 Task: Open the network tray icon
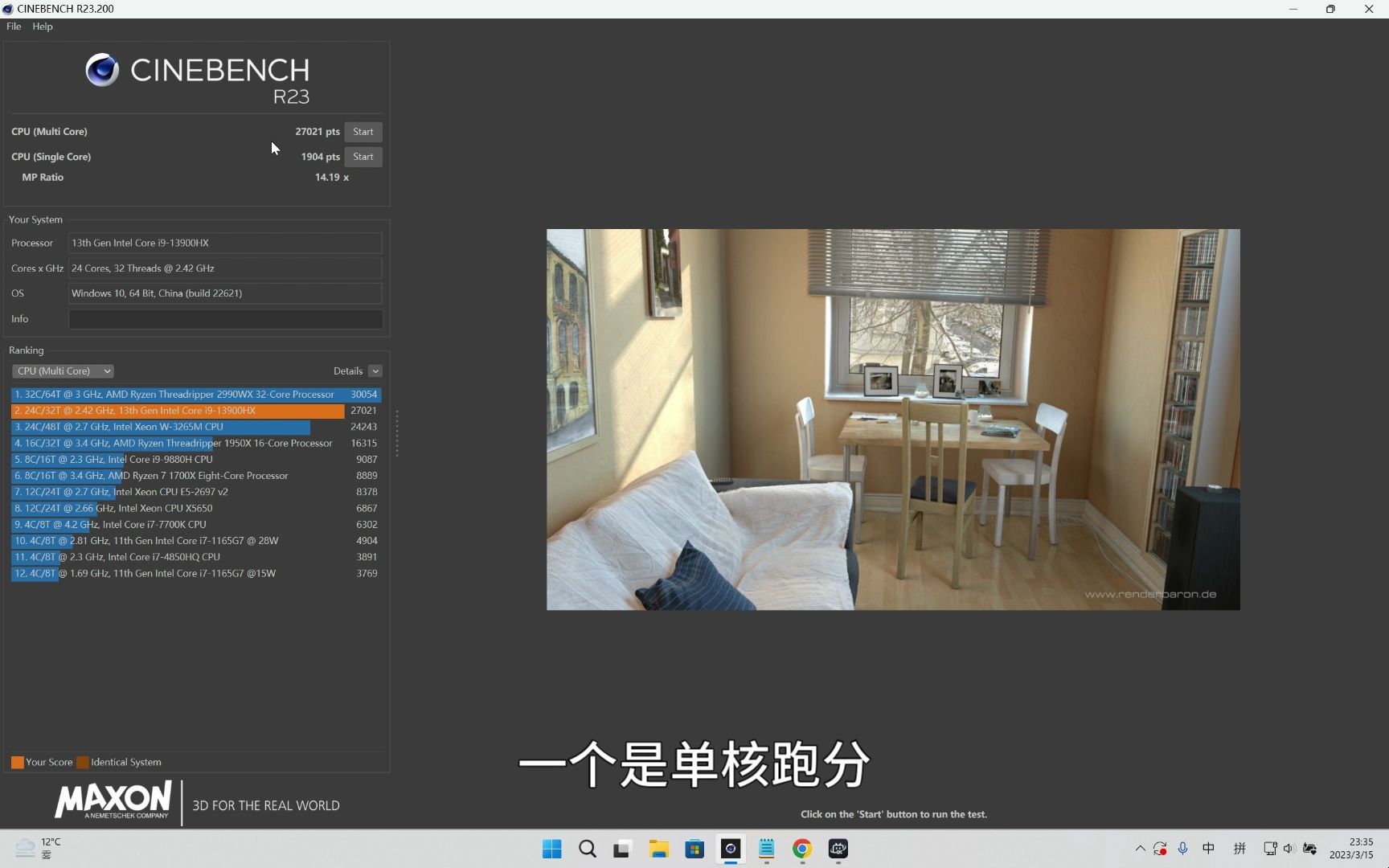(x=1270, y=849)
